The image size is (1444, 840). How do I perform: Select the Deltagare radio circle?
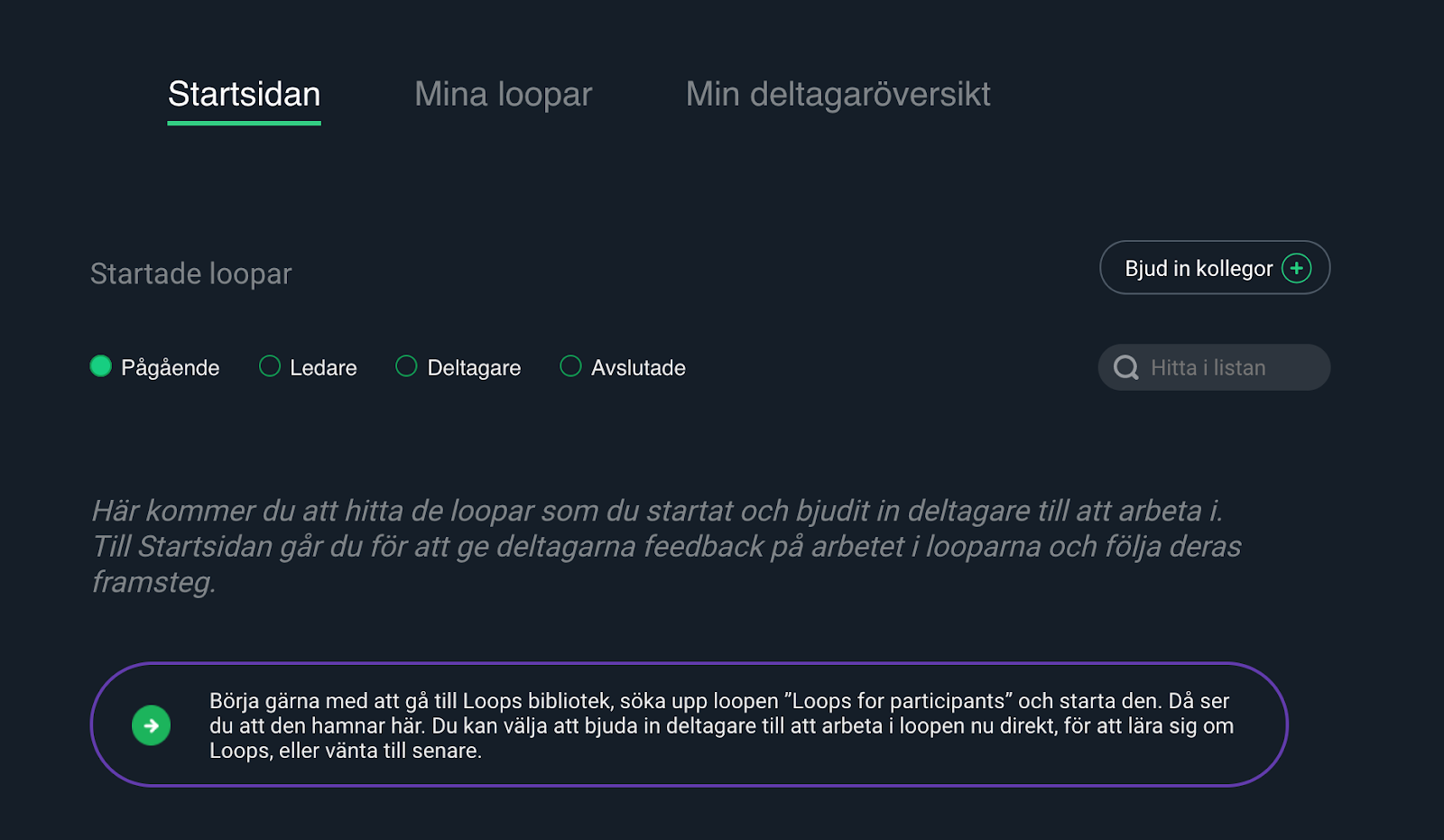[x=406, y=365]
